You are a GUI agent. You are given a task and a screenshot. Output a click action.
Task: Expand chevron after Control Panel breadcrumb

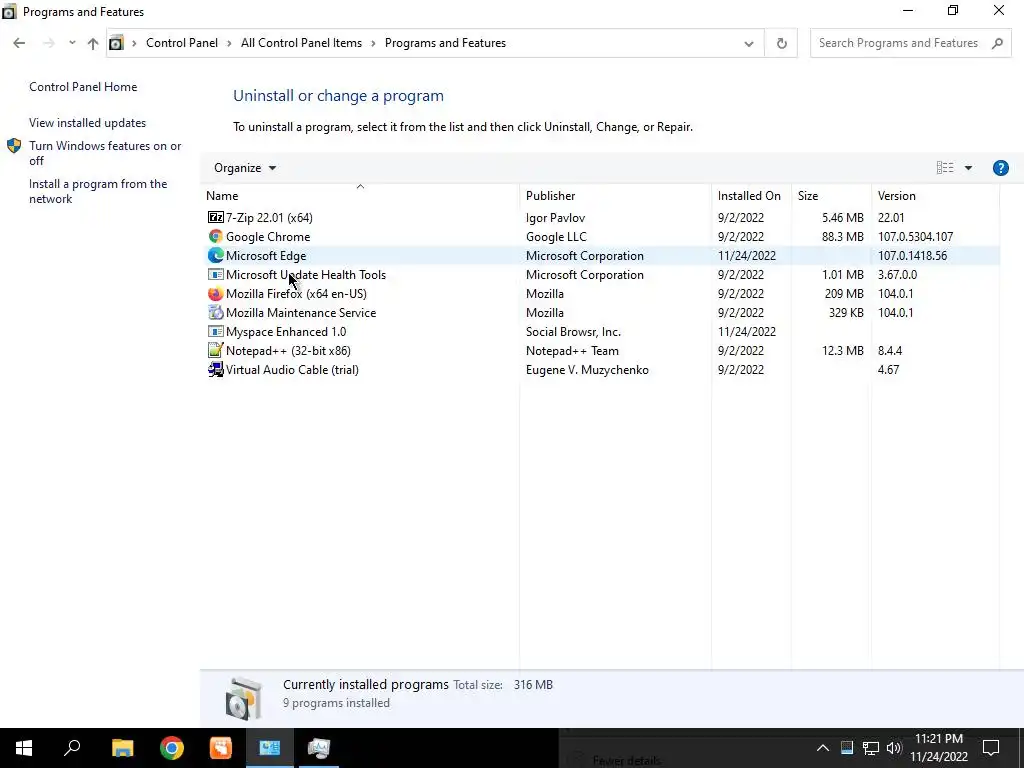pos(229,43)
